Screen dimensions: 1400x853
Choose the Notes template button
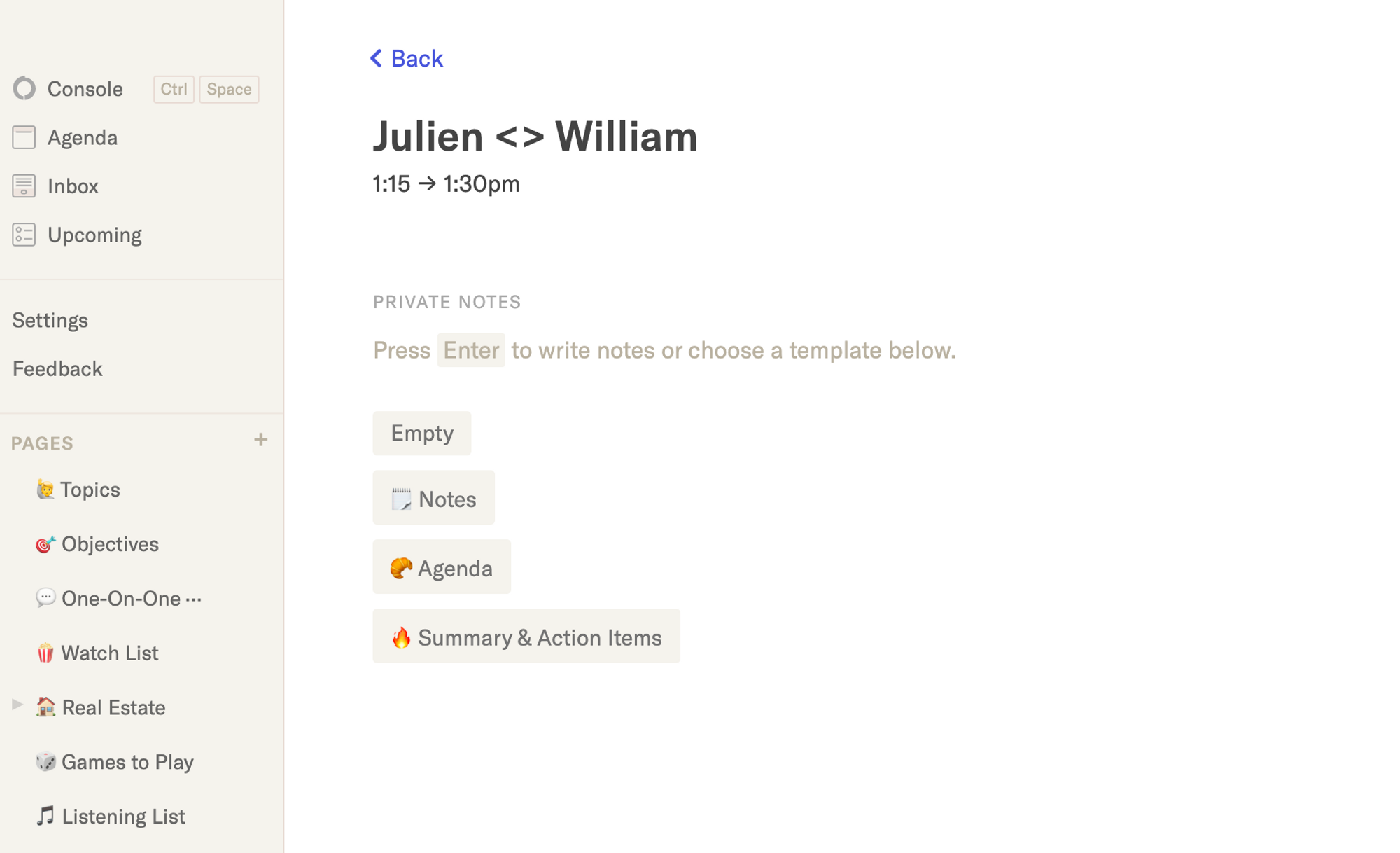point(433,499)
